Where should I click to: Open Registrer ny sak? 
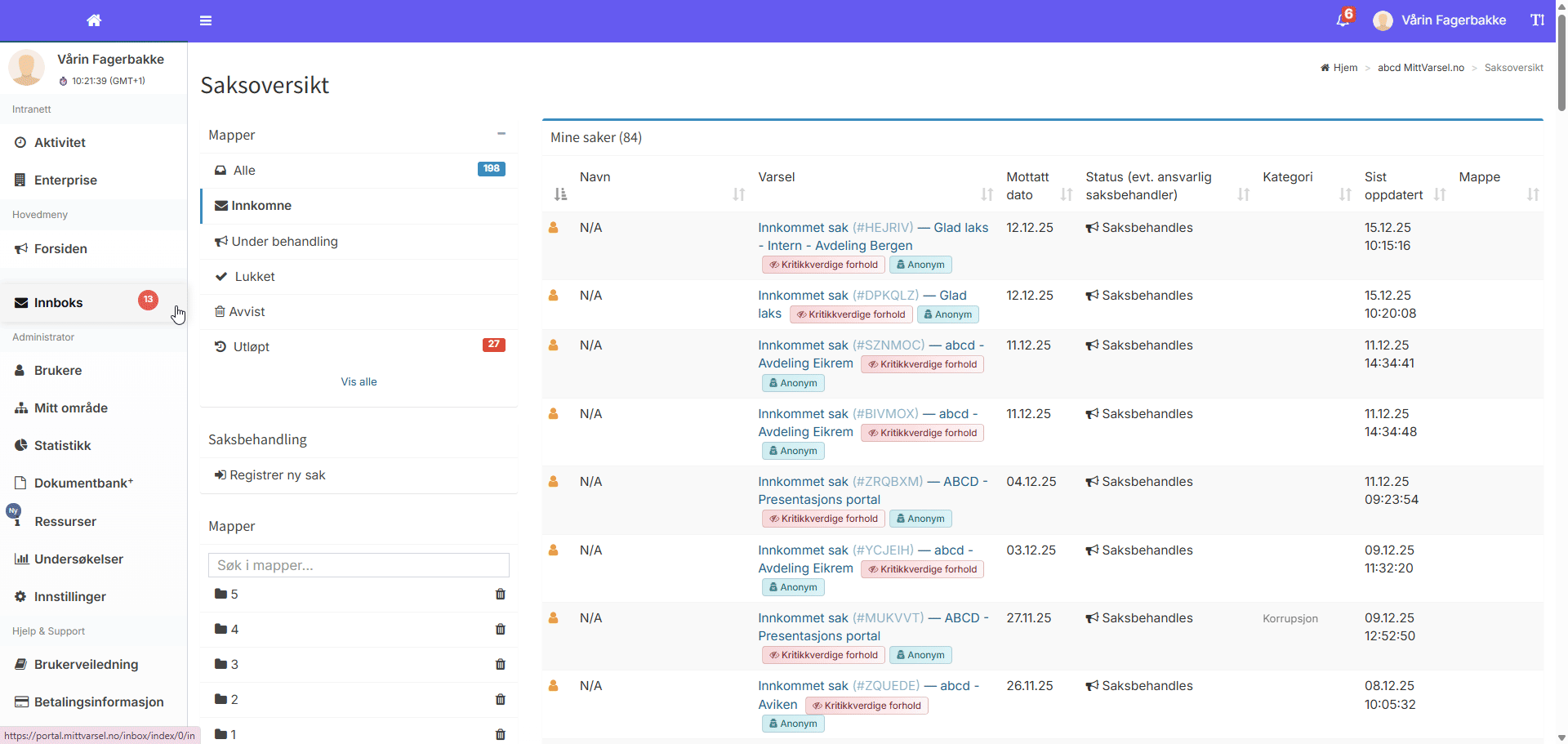point(277,475)
